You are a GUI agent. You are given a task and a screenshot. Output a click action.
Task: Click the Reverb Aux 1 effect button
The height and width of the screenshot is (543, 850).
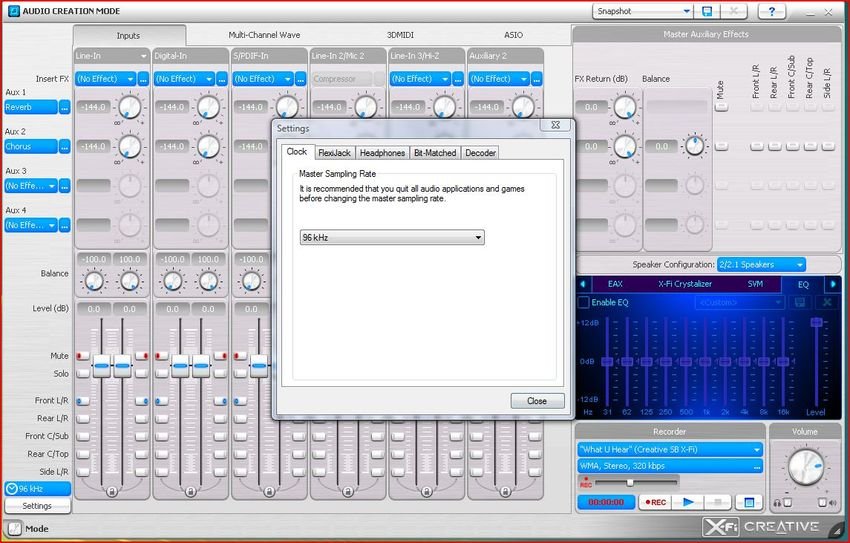pyautogui.click(x=30, y=107)
